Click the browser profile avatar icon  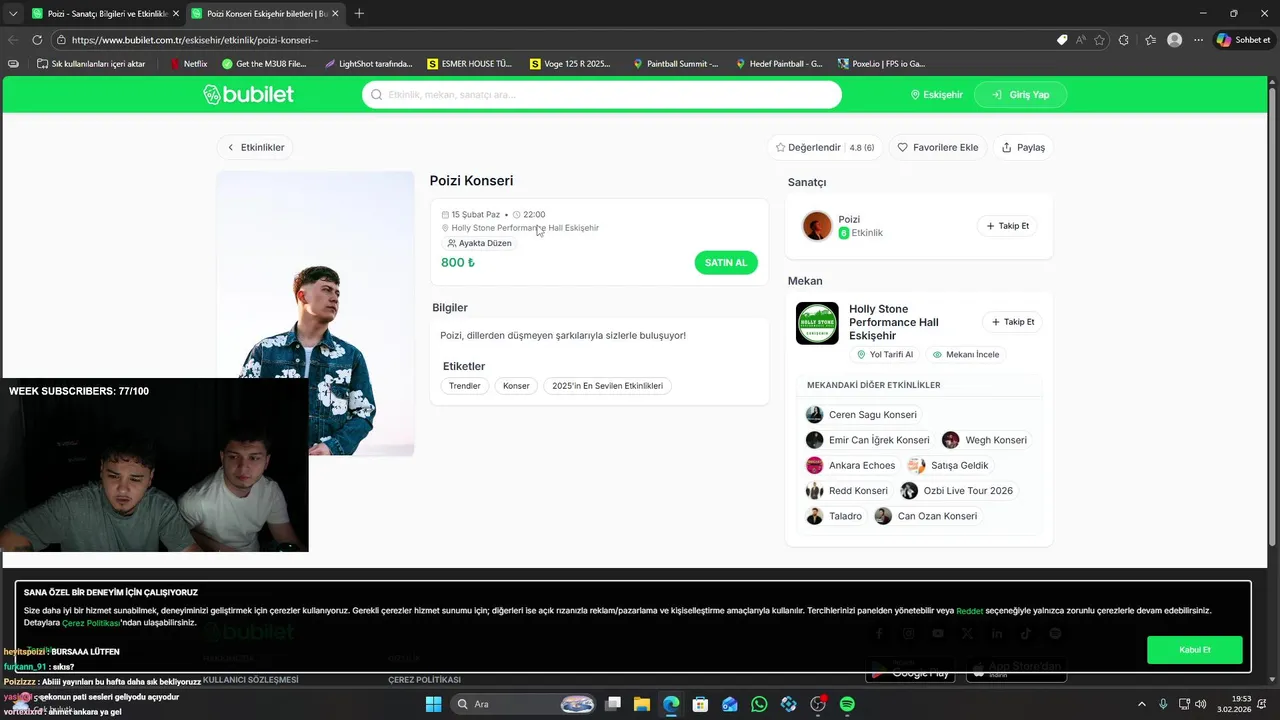(x=1174, y=40)
